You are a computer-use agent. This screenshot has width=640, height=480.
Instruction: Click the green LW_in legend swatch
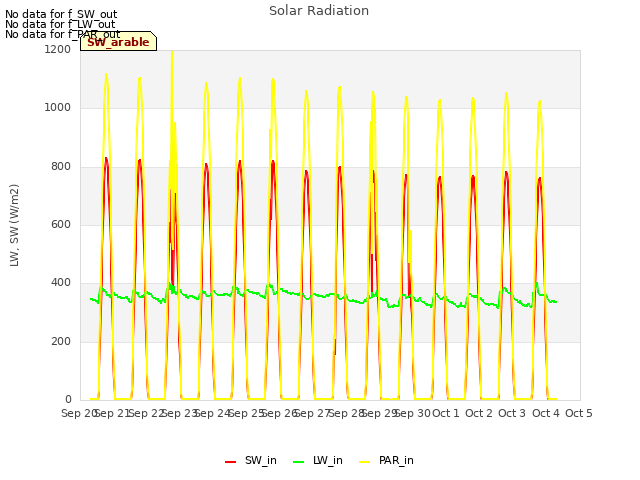point(299,462)
